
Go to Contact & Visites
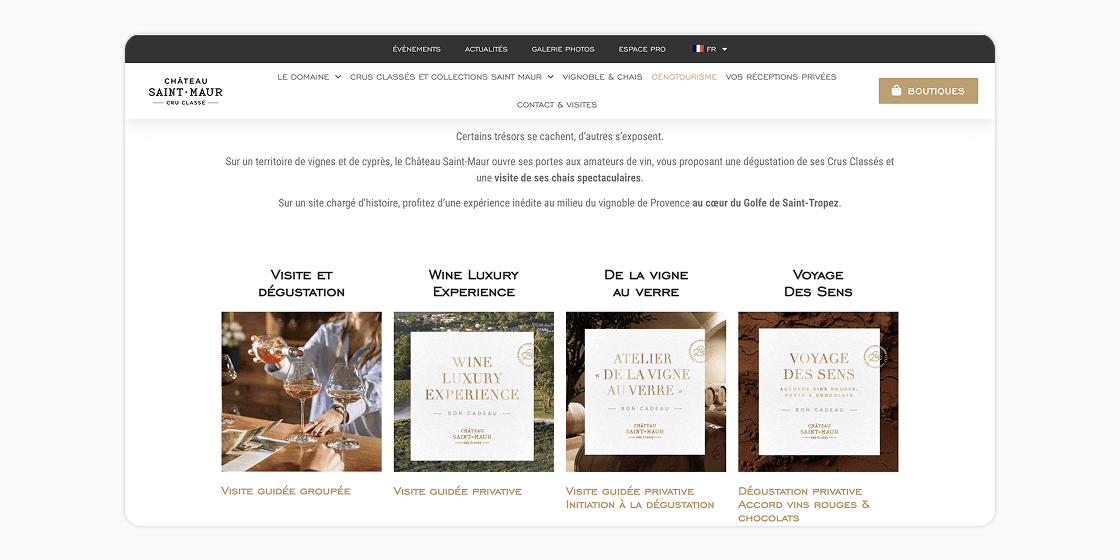point(557,104)
